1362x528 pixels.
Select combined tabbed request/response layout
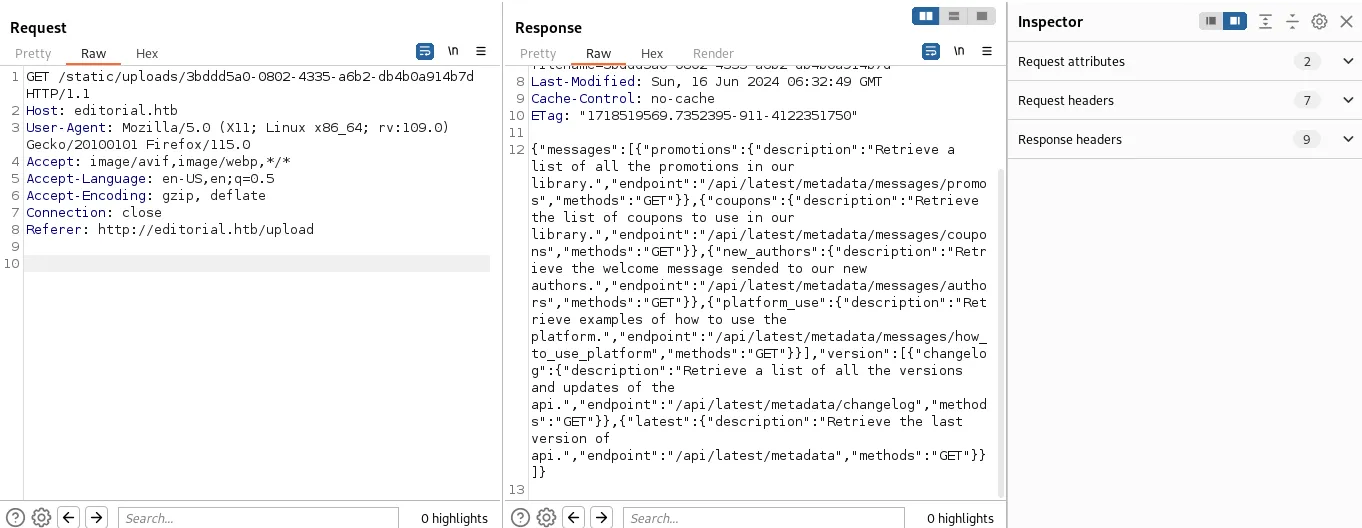pos(982,16)
